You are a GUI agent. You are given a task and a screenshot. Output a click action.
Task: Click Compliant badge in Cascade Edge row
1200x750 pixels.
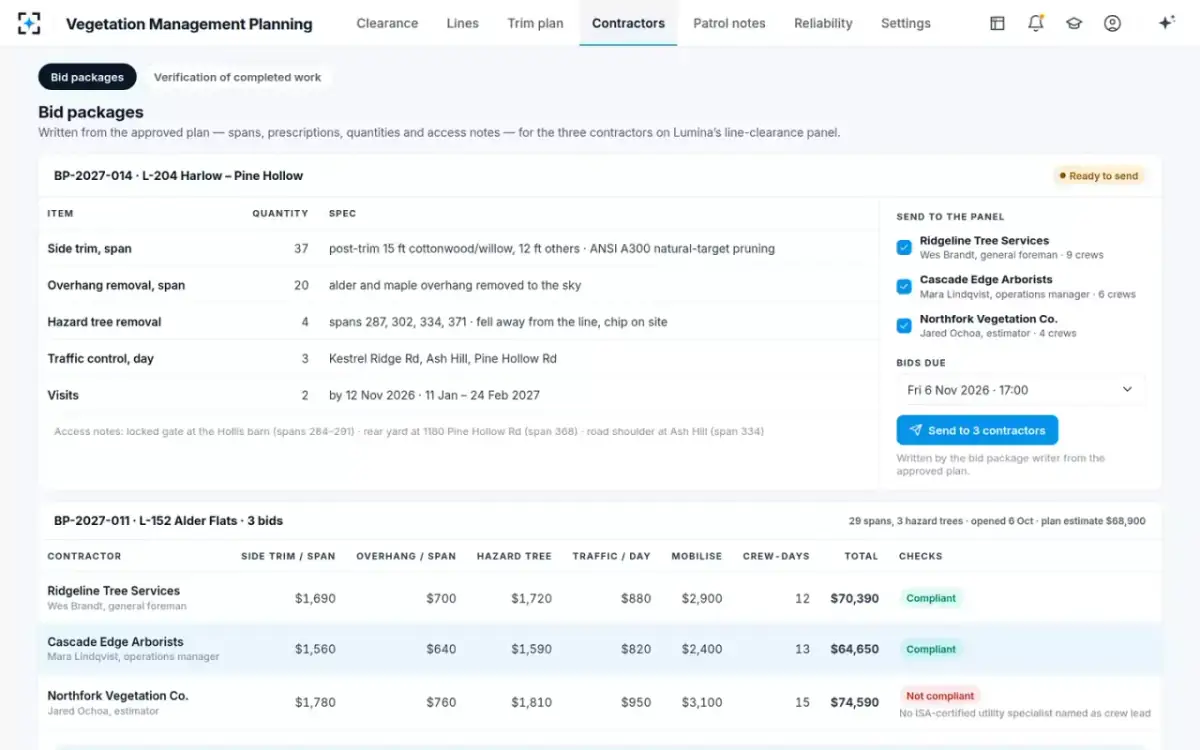coord(931,649)
